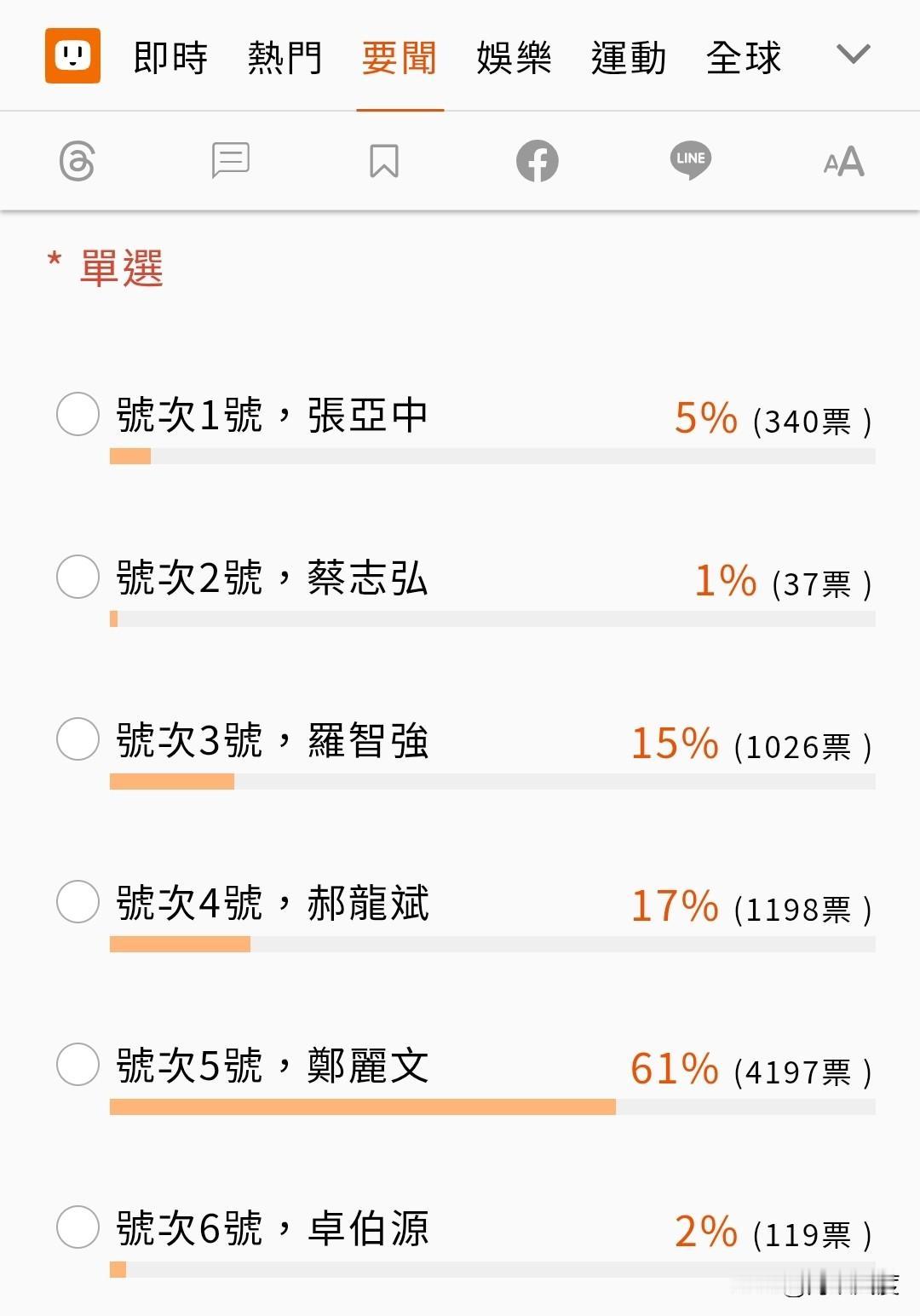
Task: Expand more news categories chevron
Action: coord(853,55)
